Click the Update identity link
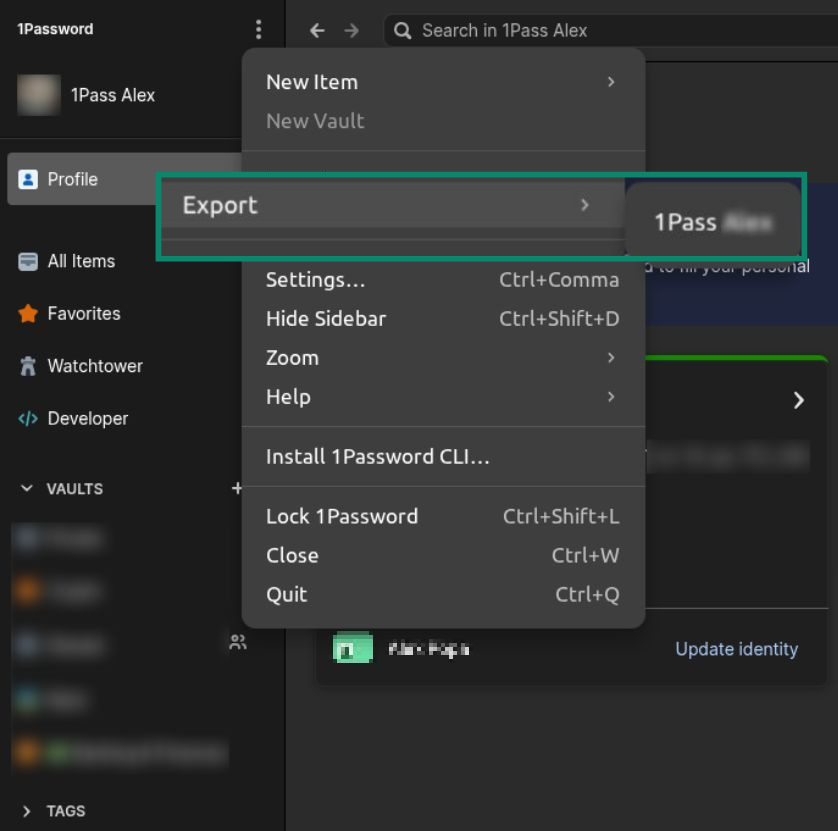This screenshot has height=831, width=838. pyautogui.click(x=736, y=649)
